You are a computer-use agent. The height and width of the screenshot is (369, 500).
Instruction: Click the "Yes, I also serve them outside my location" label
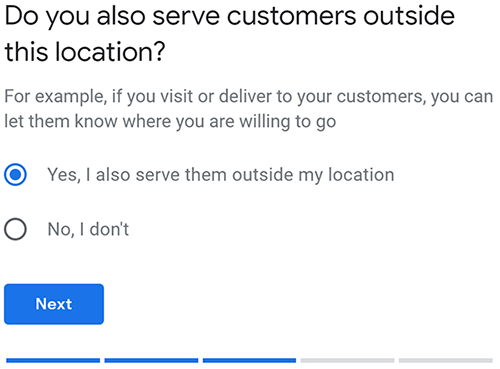pyautogui.click(x=221, y=175)
